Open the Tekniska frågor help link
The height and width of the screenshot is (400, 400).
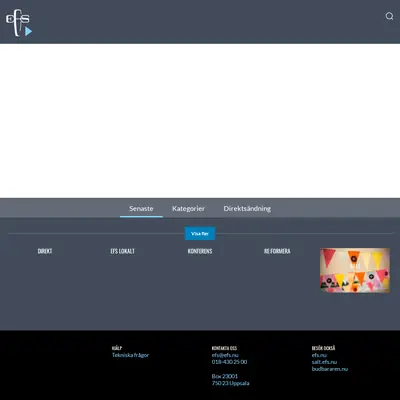pos(130,355)
